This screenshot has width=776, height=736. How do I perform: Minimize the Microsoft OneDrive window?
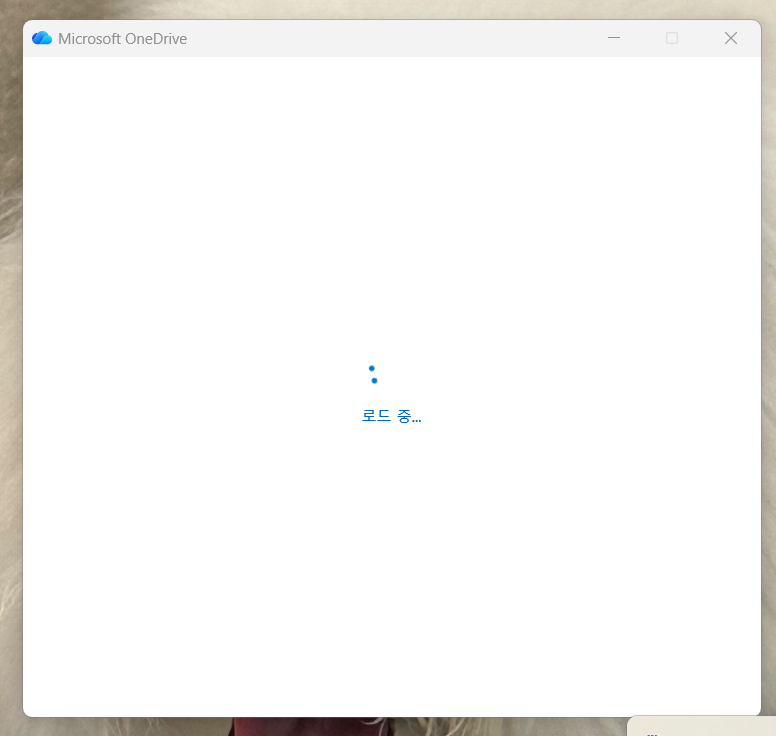point(614,38)
